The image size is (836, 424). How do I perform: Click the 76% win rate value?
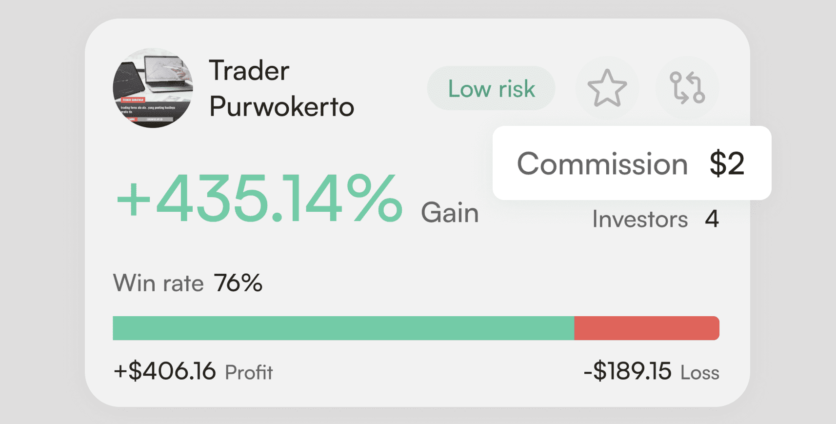[x=238, y=284]
